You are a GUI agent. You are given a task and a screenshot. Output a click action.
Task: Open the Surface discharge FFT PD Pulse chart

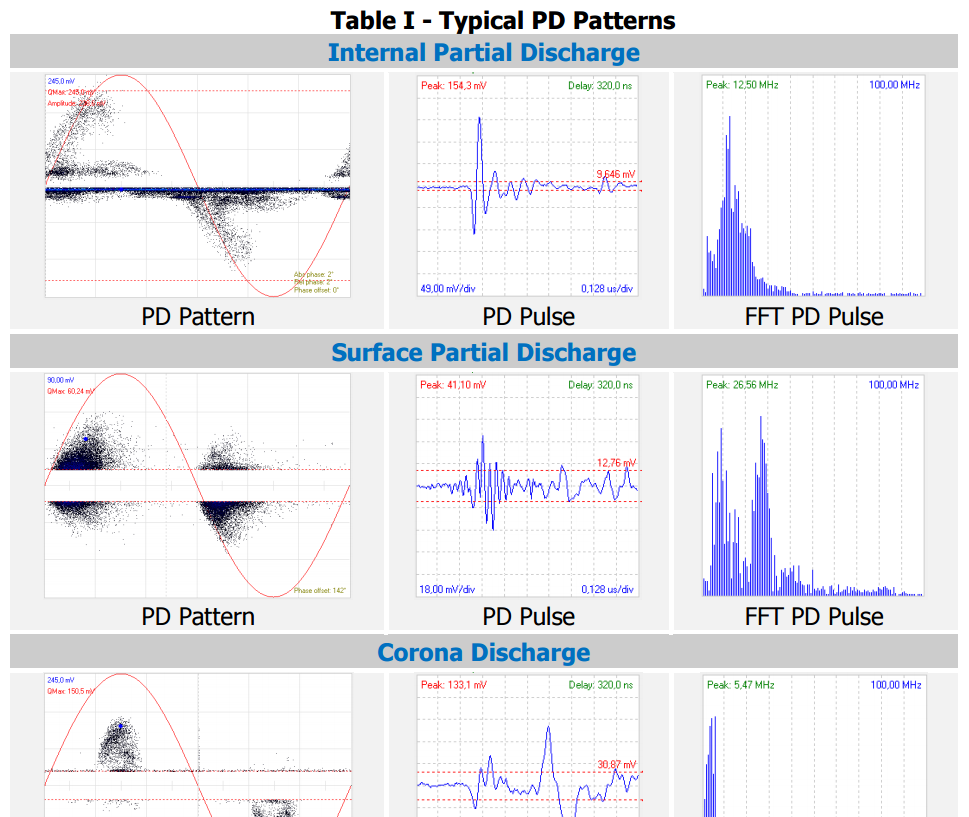coord(813,486)
